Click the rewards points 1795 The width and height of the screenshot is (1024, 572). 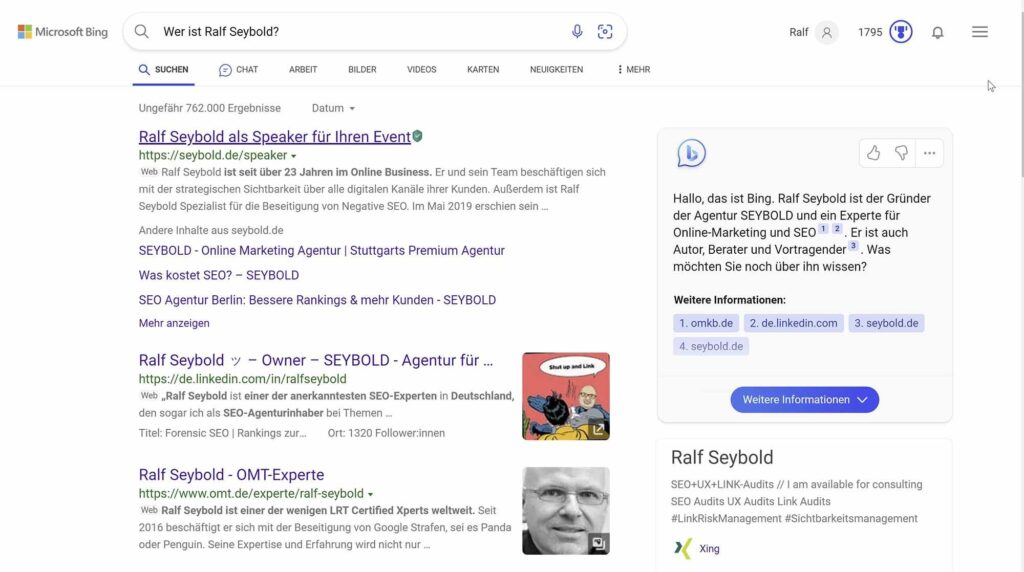(870, 32)
